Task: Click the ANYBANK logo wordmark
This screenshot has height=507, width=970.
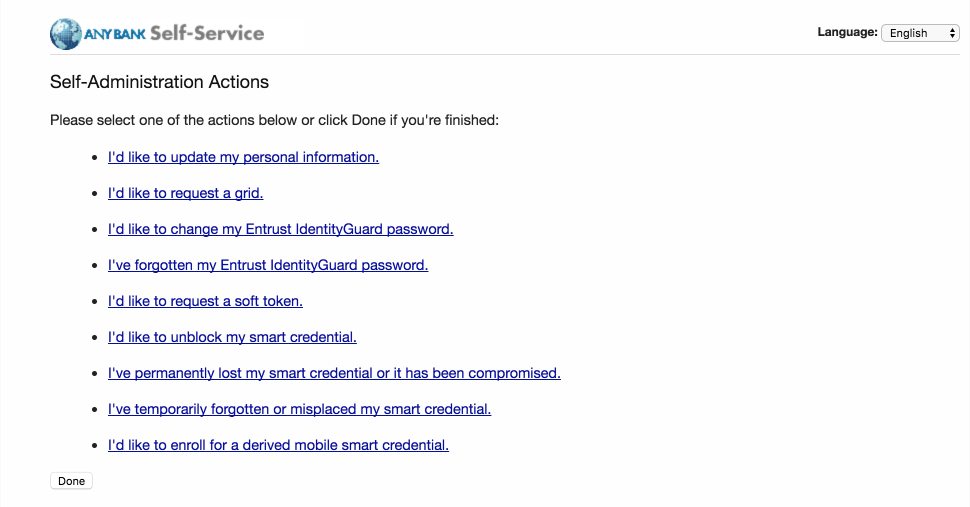Action: click(115, 34)
